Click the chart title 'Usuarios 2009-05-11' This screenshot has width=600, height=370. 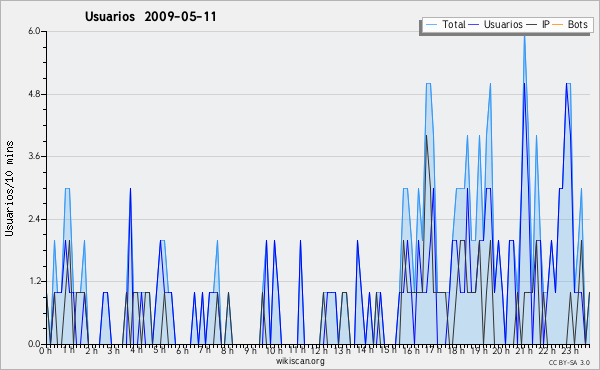151,17
